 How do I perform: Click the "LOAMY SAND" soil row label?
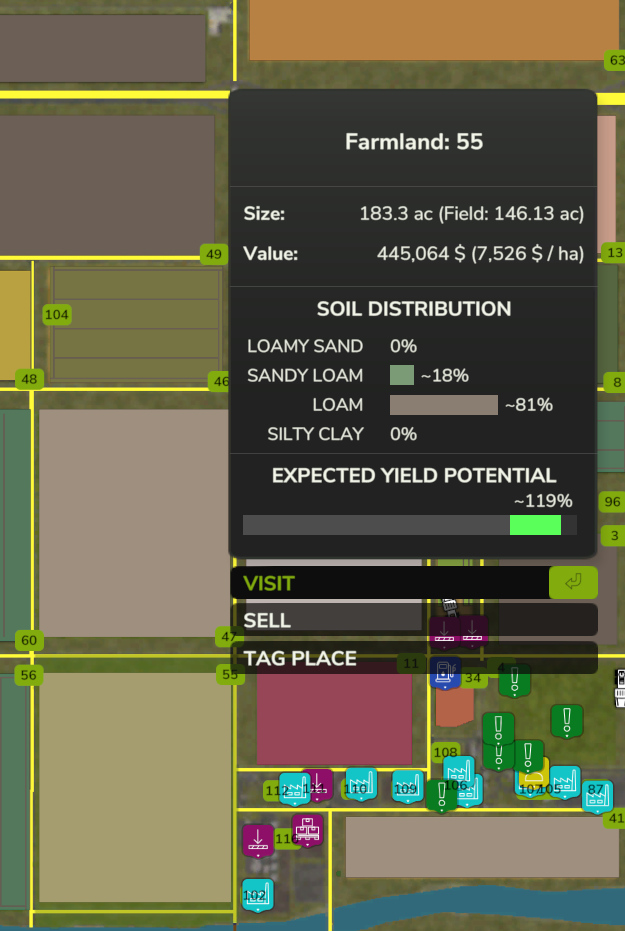(x=305, y=346)
